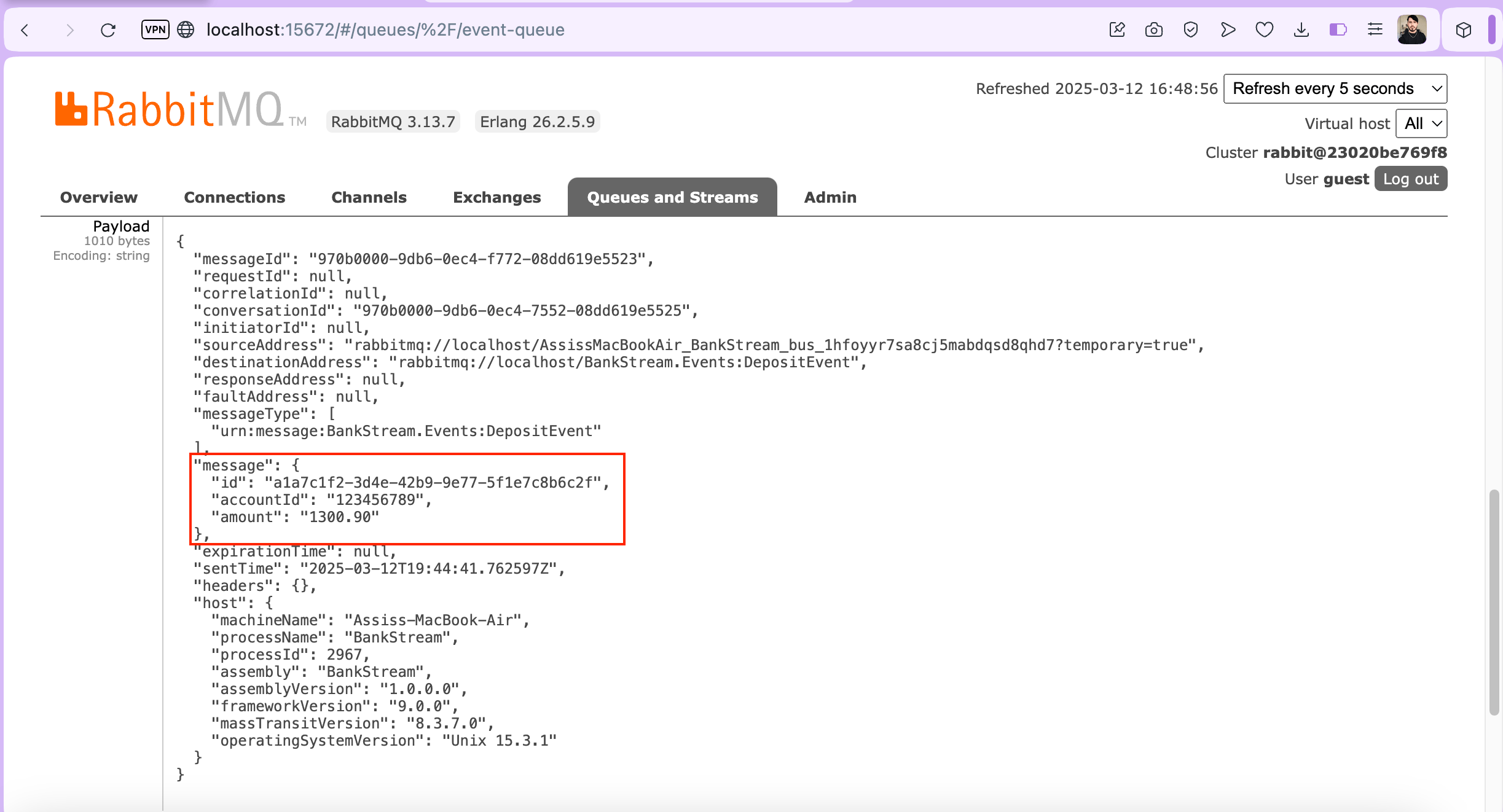Open the edit/share page icon
This screenshot has height=812, width=1503.
tap(1117, 29)
